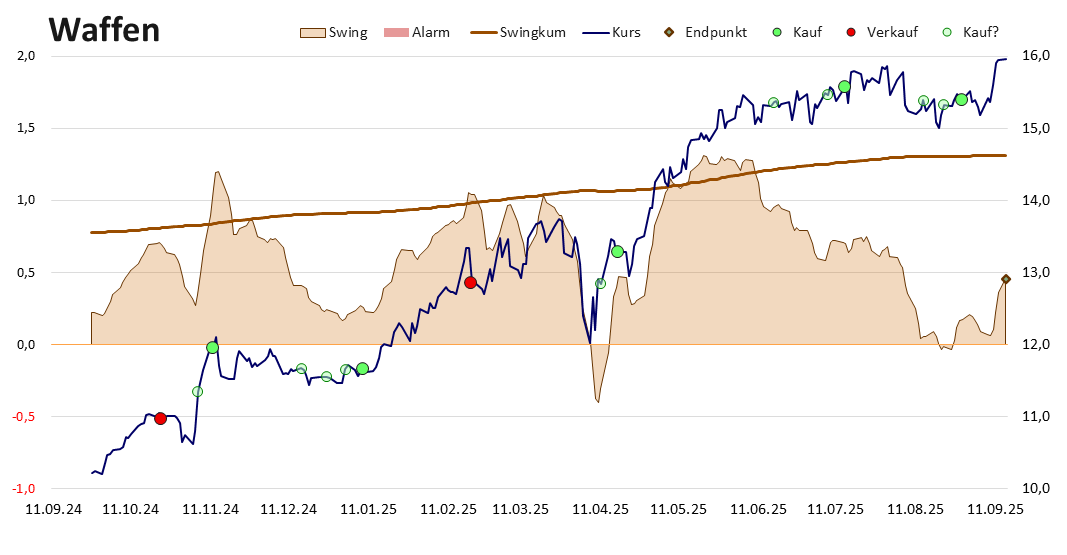
Task: Click the Swing legend swatch
Action: click(x=313, y=33)
